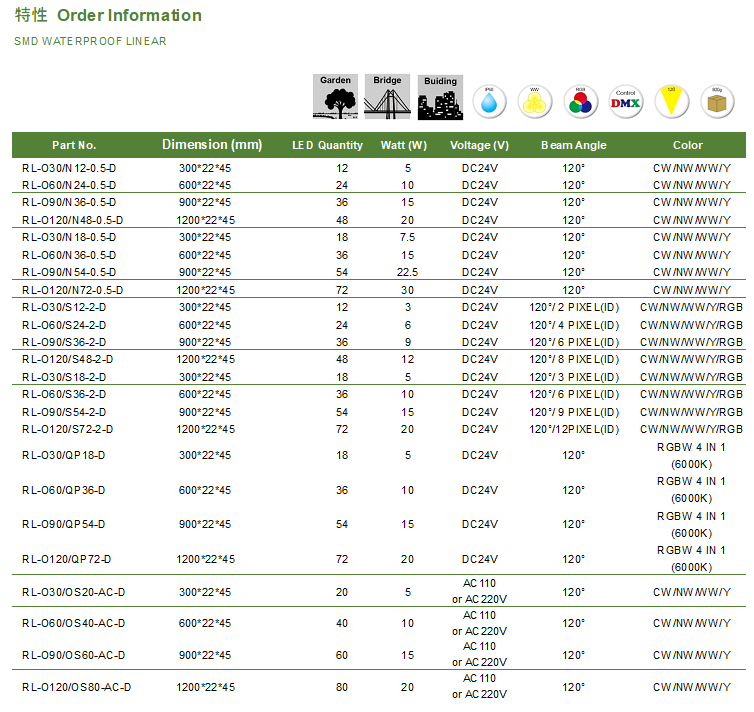Screen dimensions: 754x712
Task: Click the Building skyline icon
Action: (x=440, y=98)
